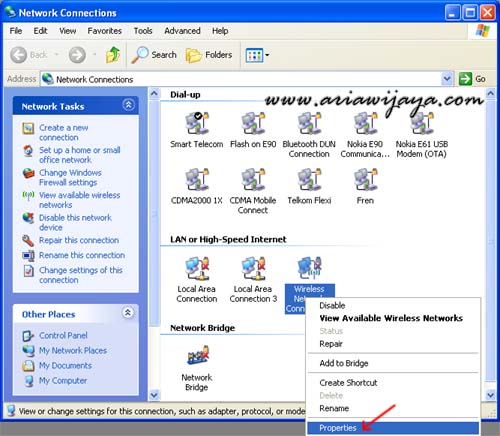This screenshot has width=500, height=436.
Task: Click the Back toolbar arrow
Action: [x=19, y=55]
